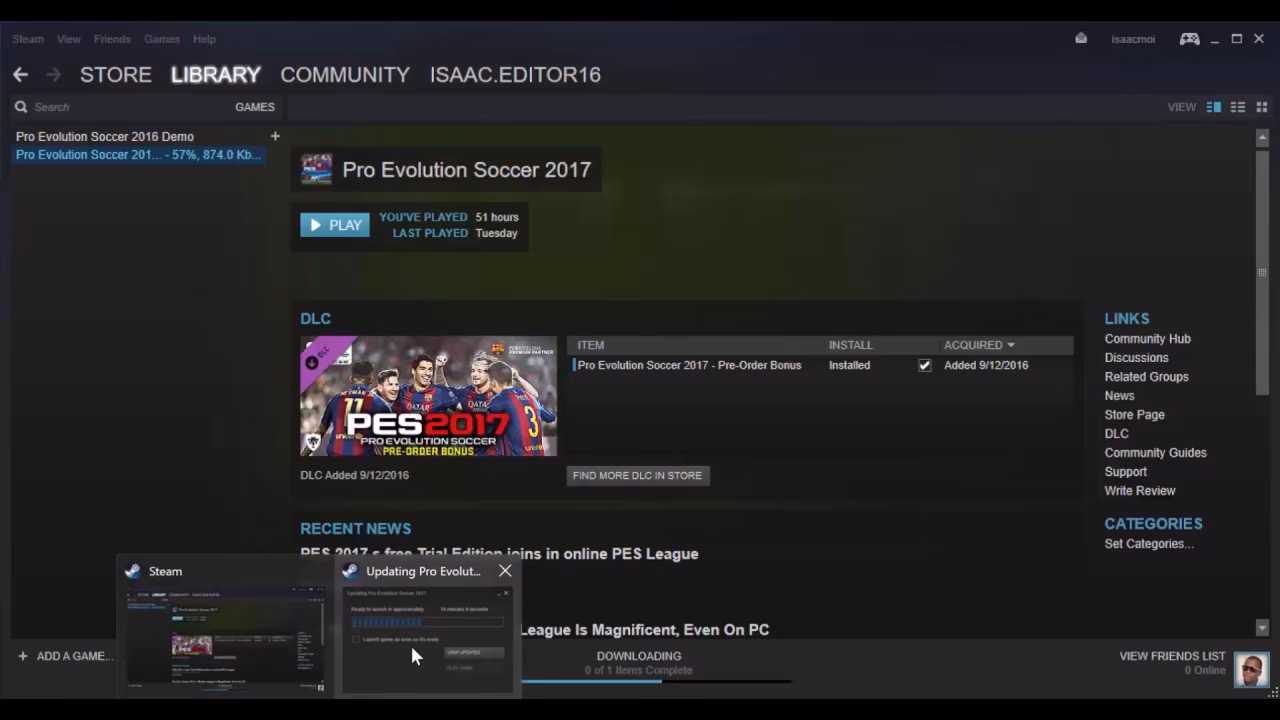
Task: Click plus icon beside PES 2016 Demo
Action: (275, 136)
